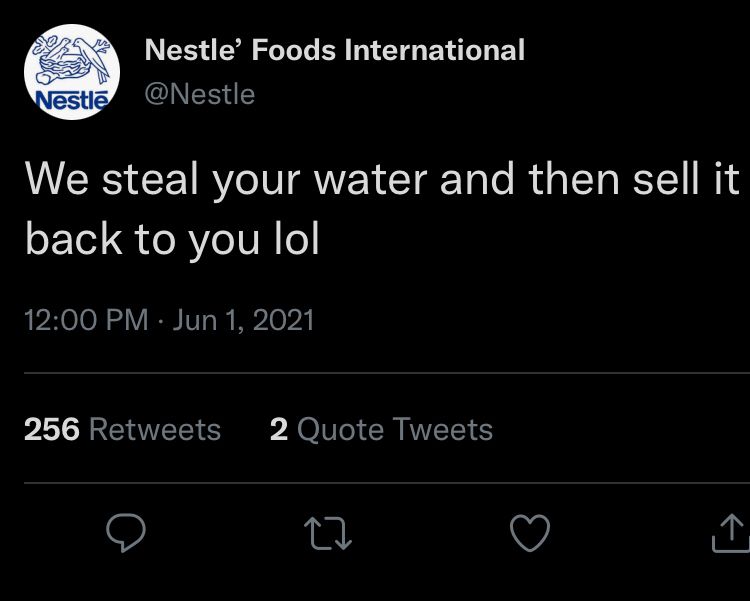This screenshot has height=601, width=750.
Task: Click the grey Retweets label
Action: click(155, 429)
